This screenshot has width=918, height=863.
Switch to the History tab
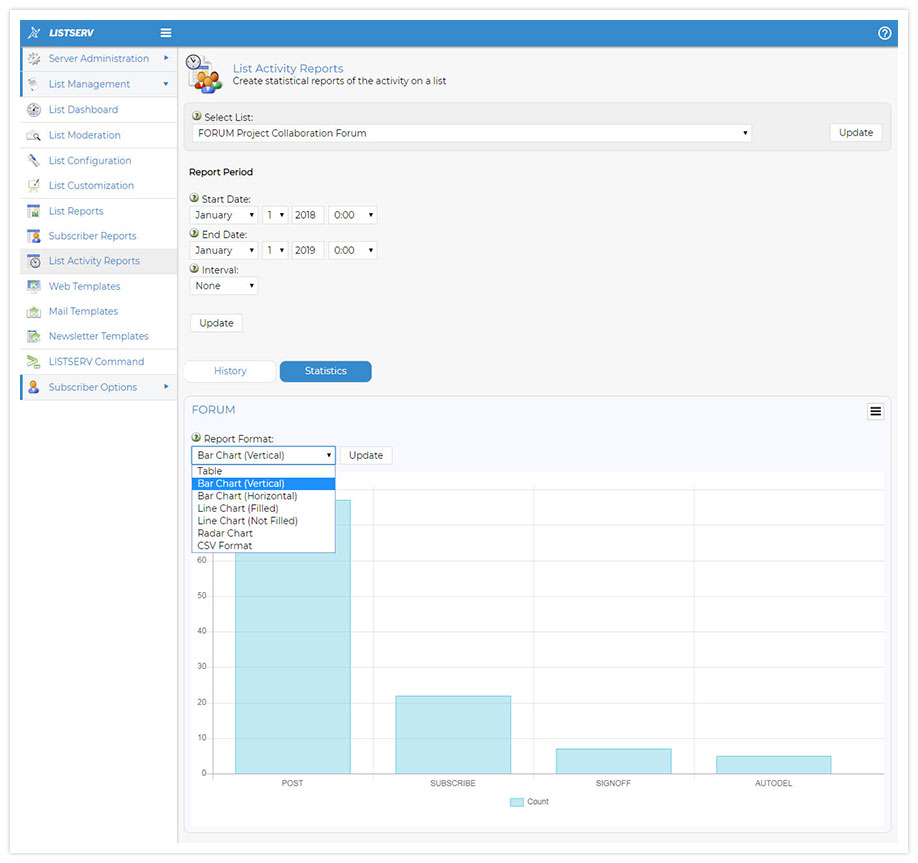pyautogui.click(x=230, y=371)
